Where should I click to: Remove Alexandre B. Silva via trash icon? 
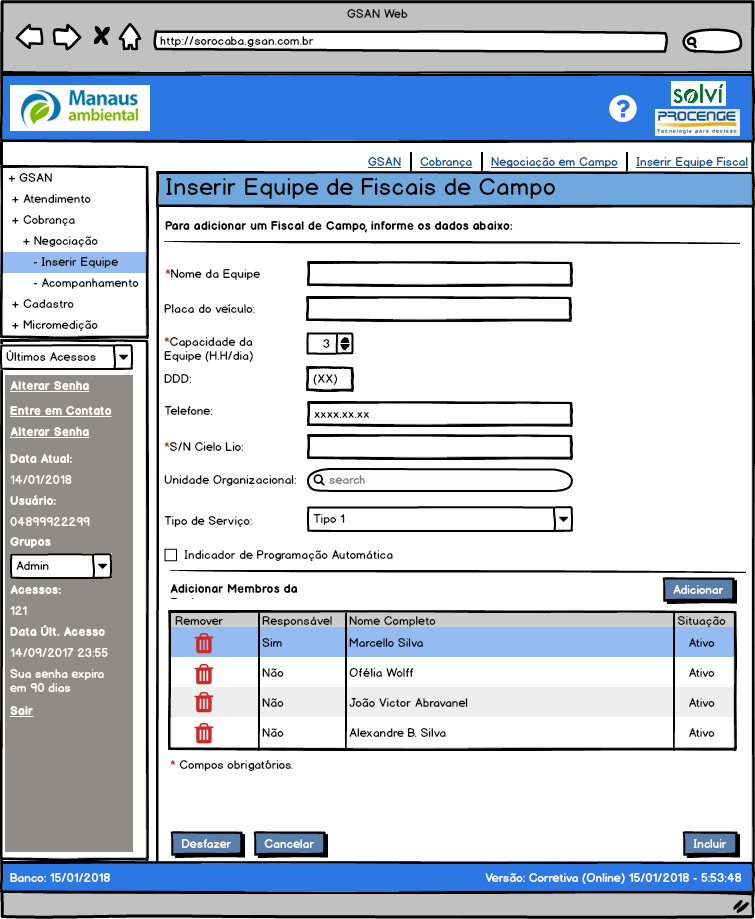coord(204,733)
